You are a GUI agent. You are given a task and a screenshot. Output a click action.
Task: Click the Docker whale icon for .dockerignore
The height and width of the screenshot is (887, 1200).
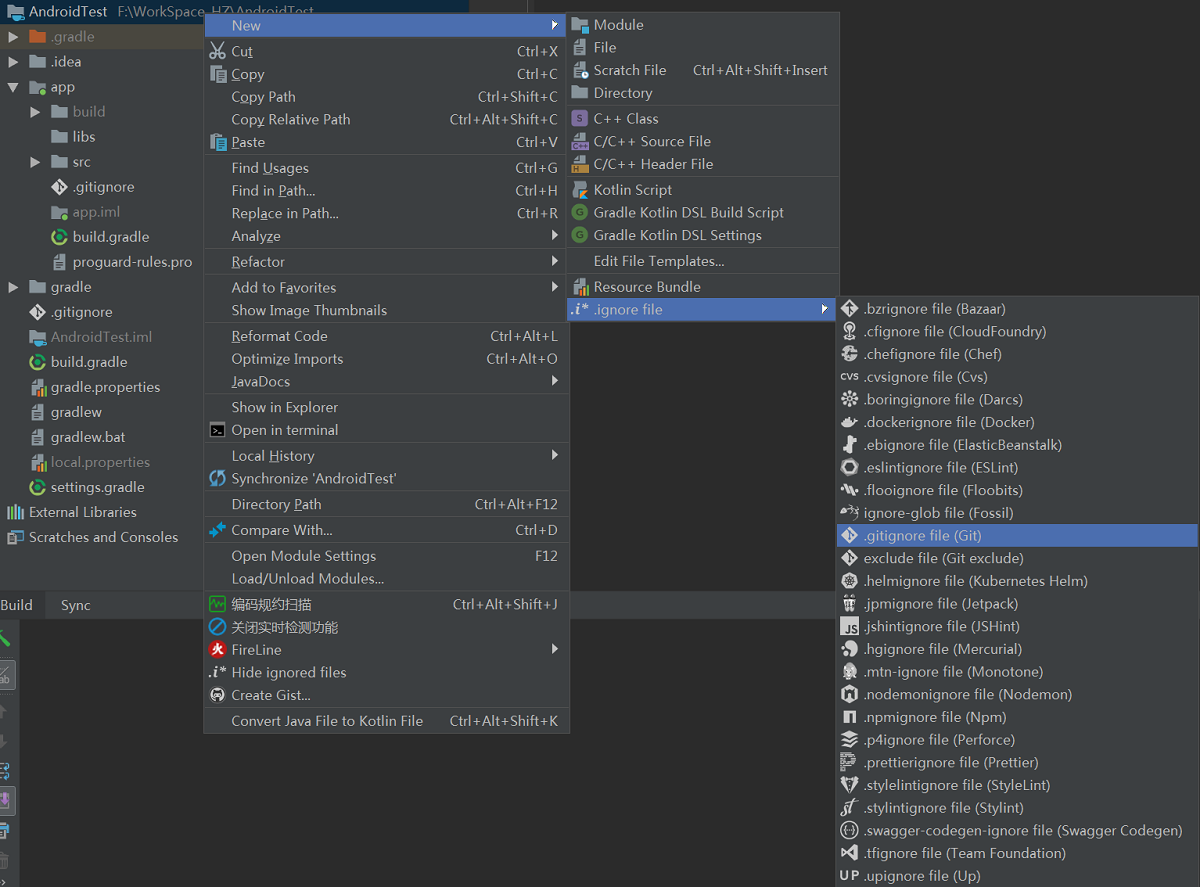click(x=850, y=422)
